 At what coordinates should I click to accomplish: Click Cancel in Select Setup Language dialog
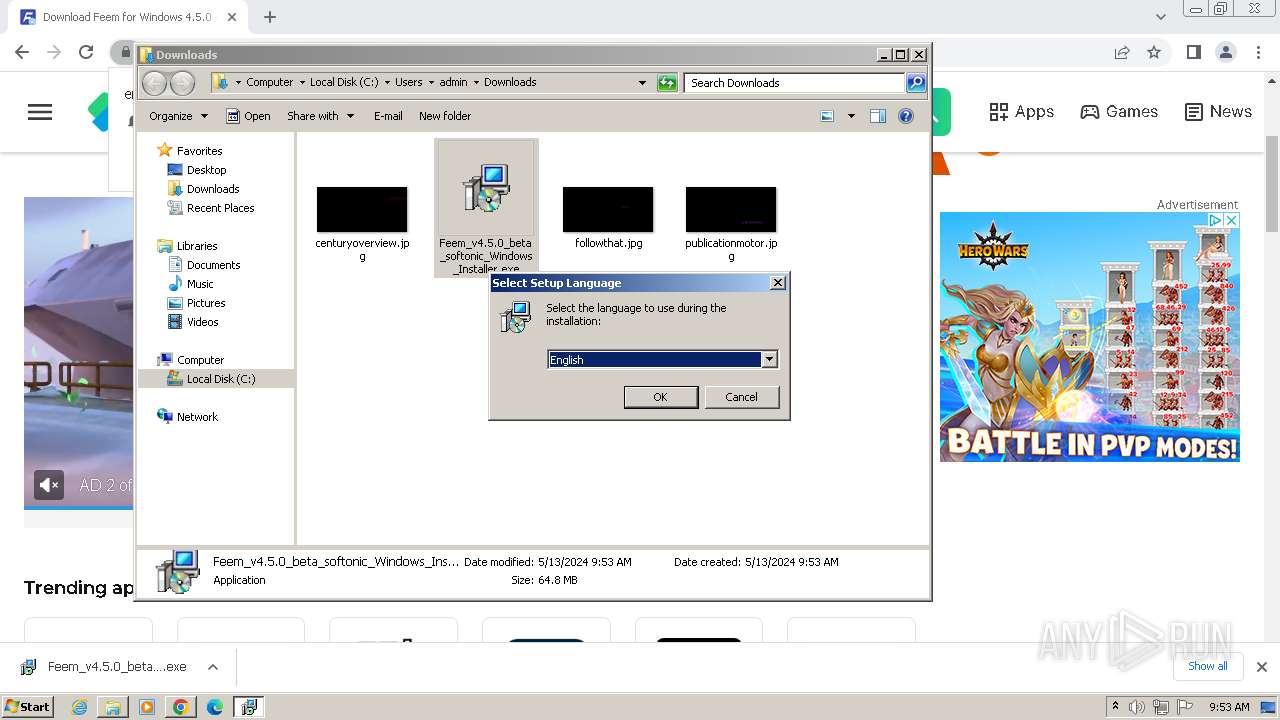click(x=741, y=397)
